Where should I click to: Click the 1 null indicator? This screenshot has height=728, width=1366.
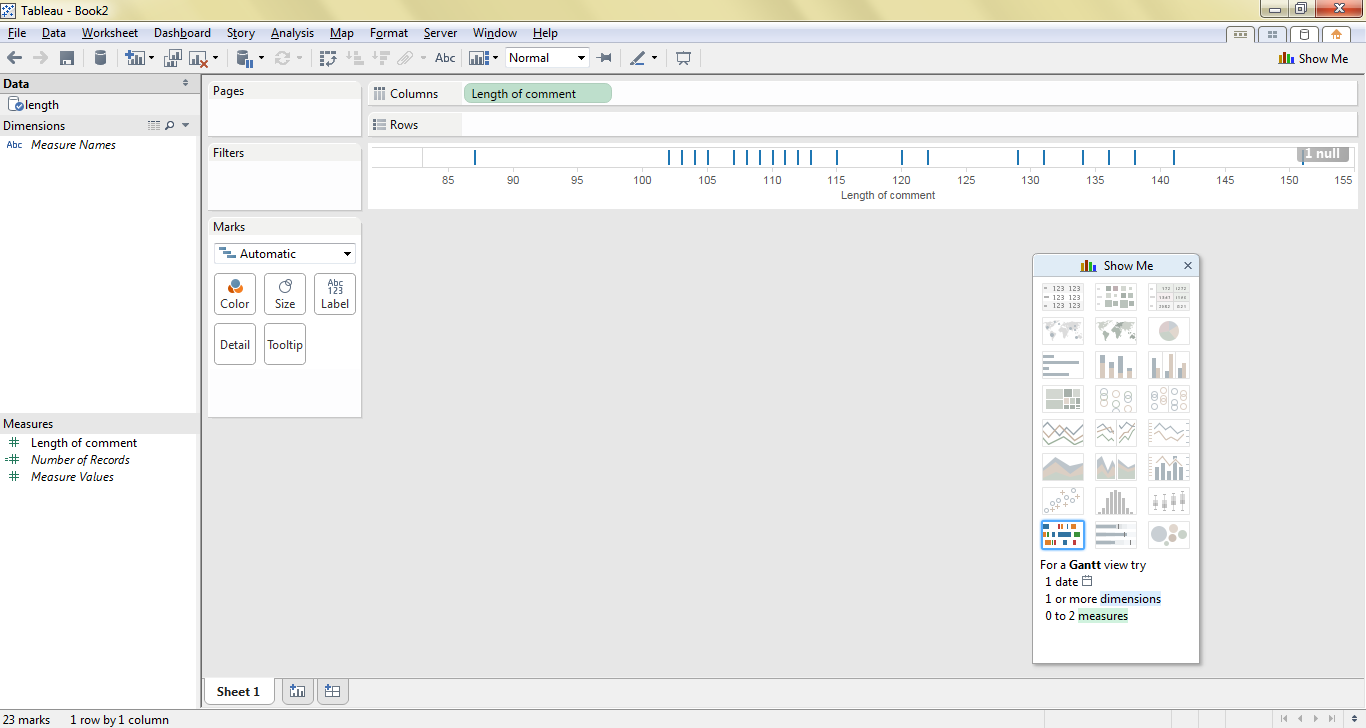tap(1325, 154)
